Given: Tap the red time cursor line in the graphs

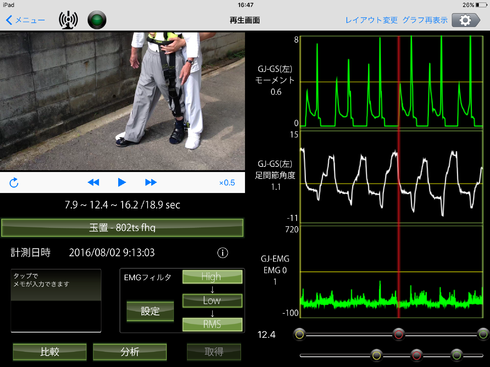Looking at the screenshot, I should coord(398,177).
